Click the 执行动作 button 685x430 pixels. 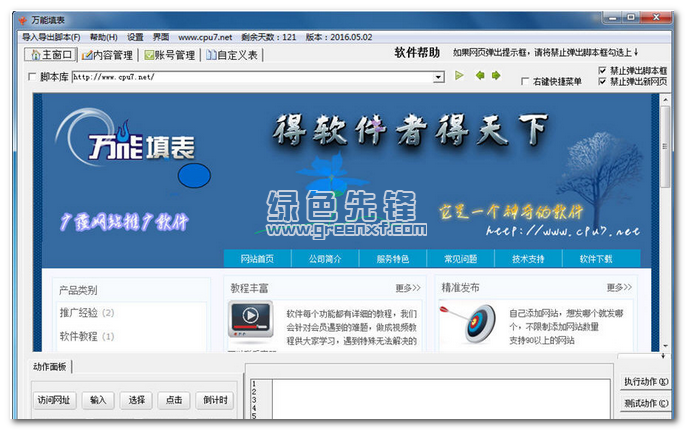pos(646,382)
